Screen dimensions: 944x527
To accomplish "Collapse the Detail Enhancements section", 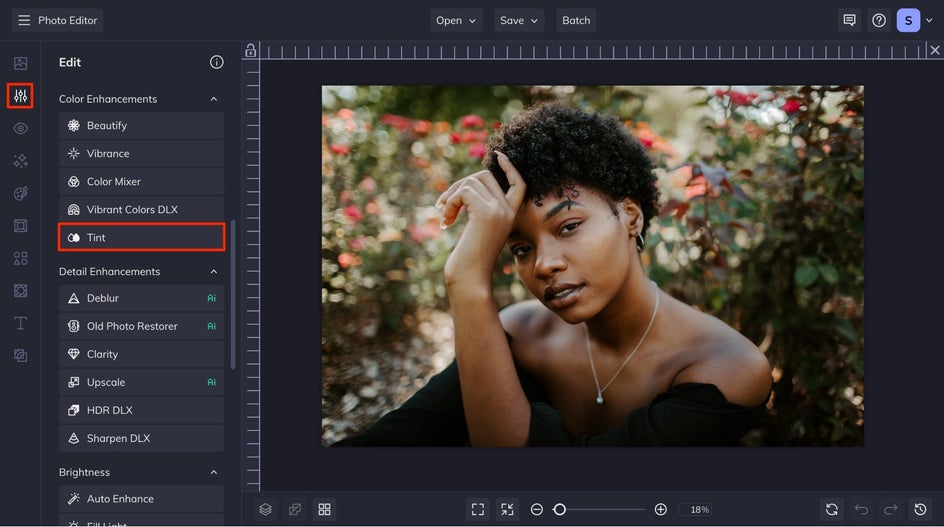I will [x=214, y=272].
